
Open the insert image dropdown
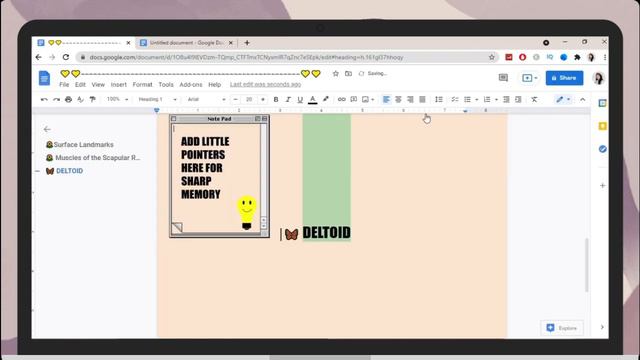pyautogui.click(x=368, y=99)
